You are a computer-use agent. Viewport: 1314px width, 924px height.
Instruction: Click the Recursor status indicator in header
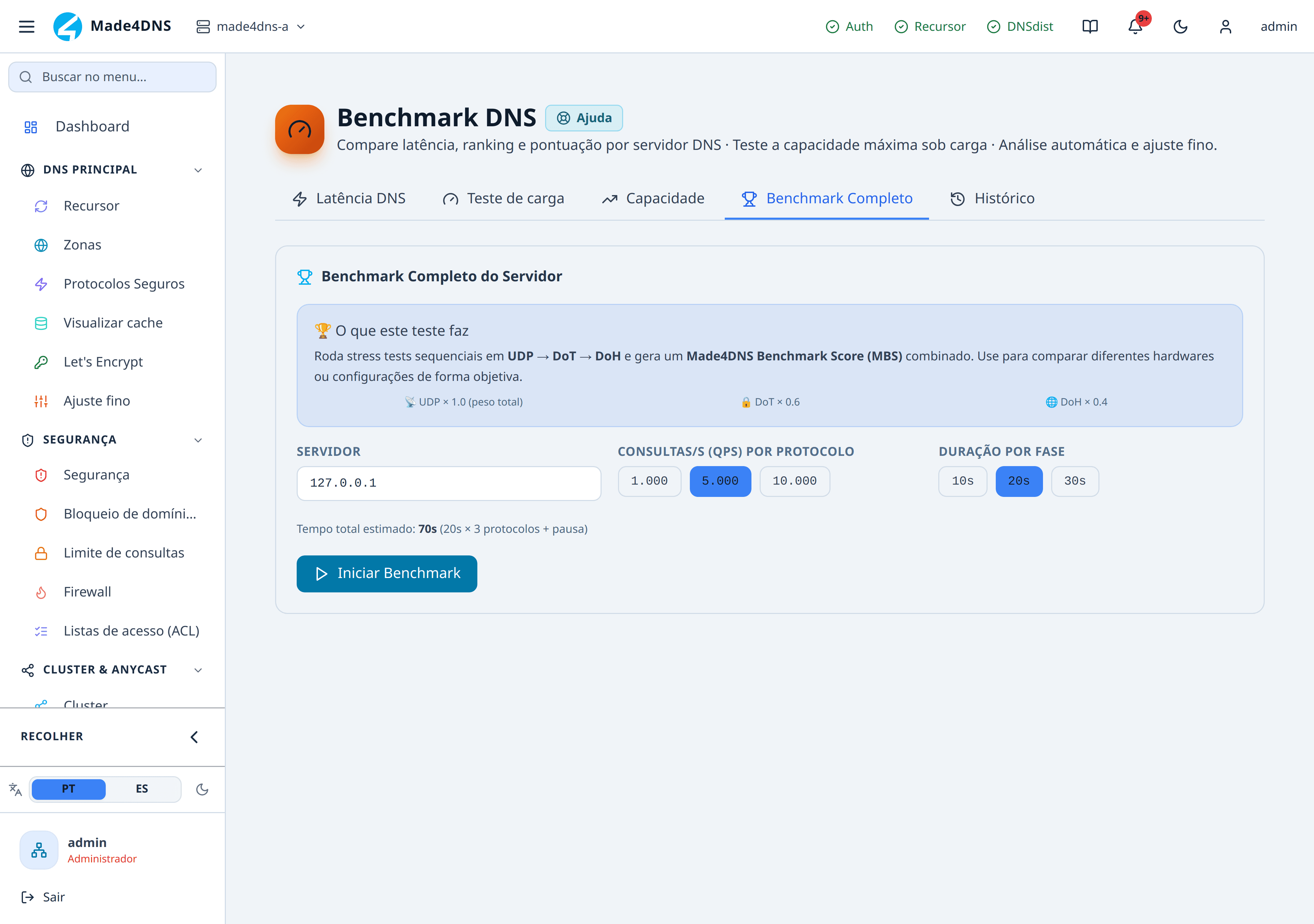pyautogui.click(x=929, y=26)
